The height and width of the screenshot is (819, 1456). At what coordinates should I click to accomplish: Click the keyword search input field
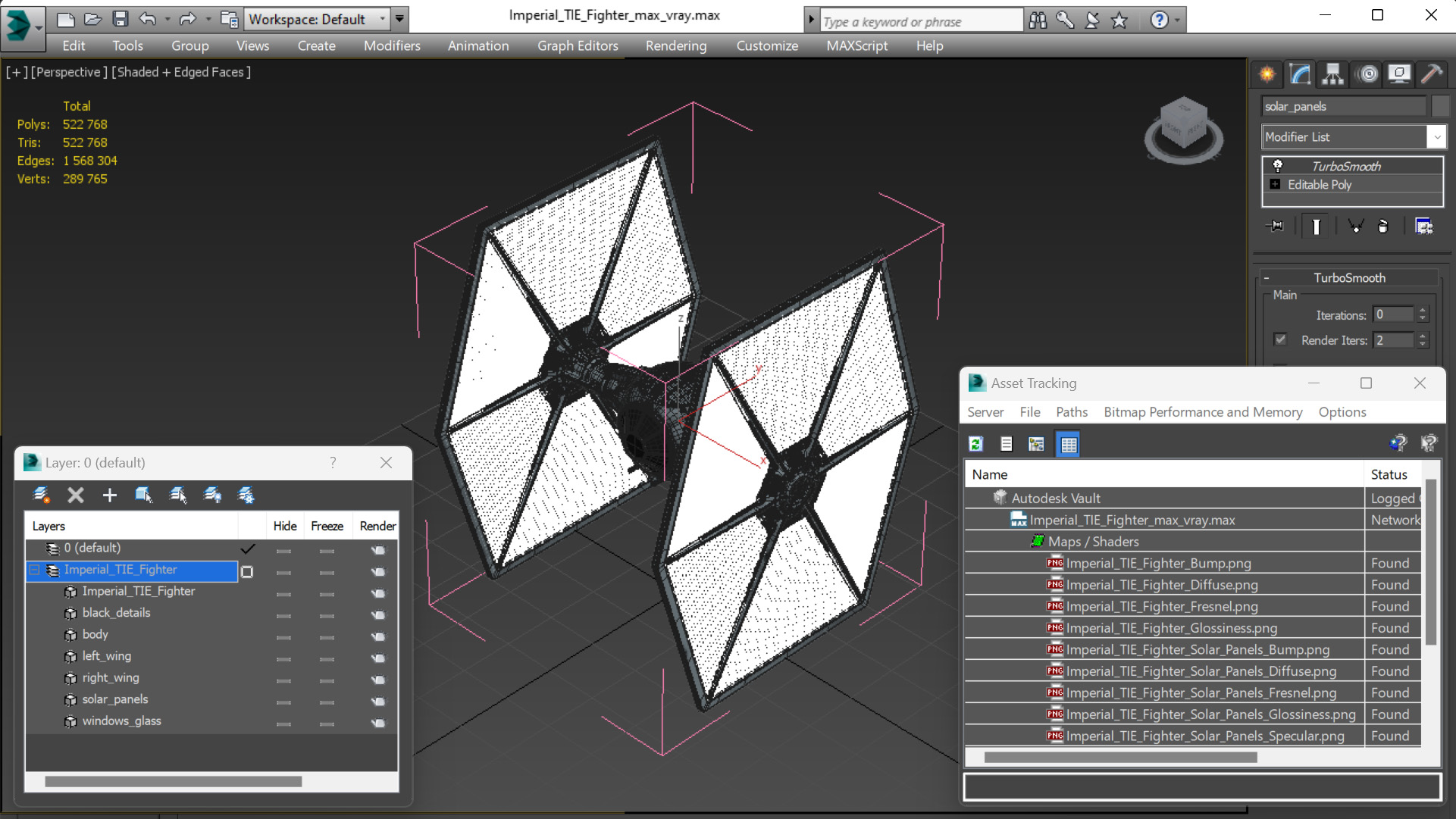tap(921, 21)
